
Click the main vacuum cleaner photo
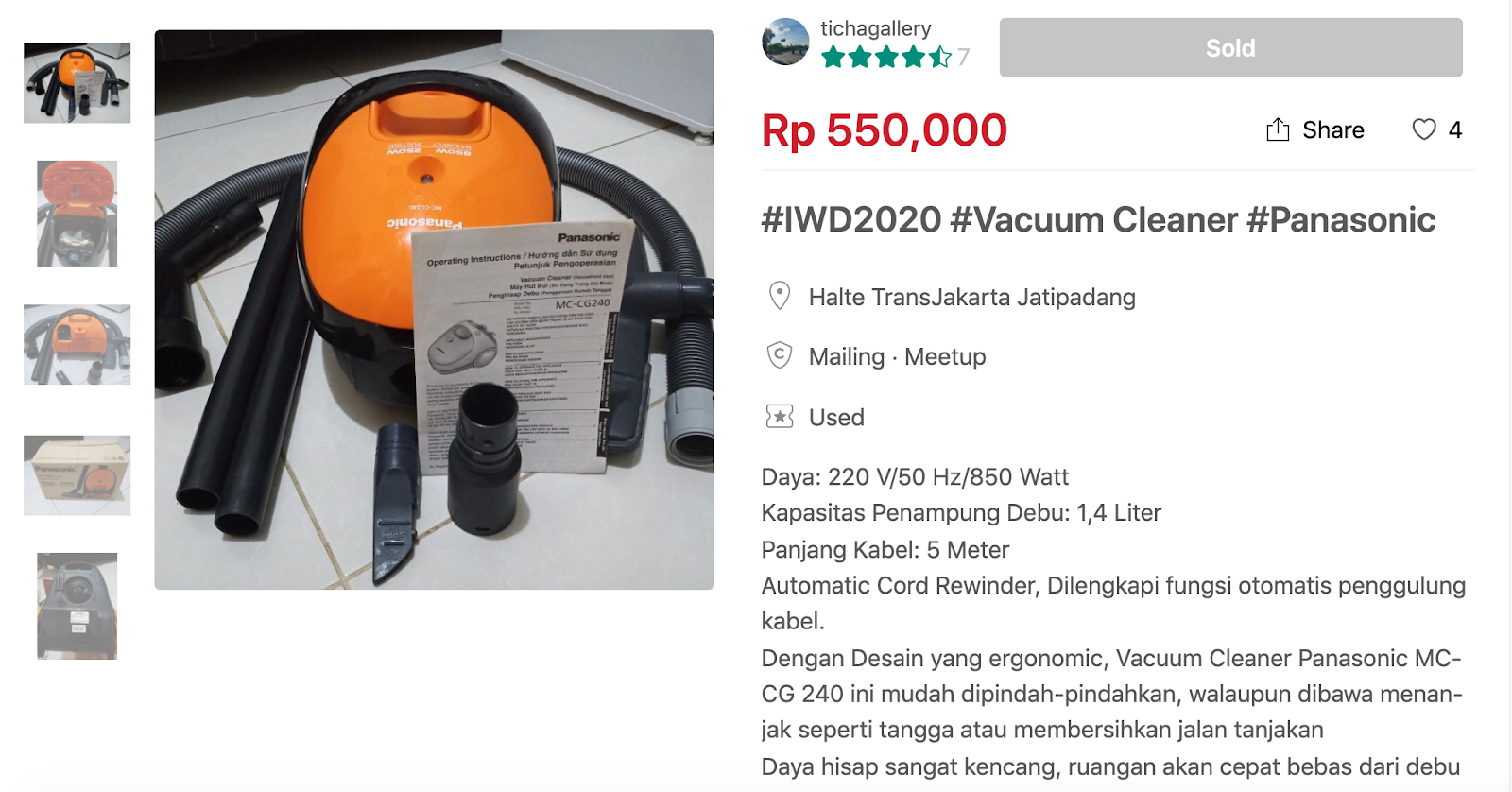(x=434, y=310)
